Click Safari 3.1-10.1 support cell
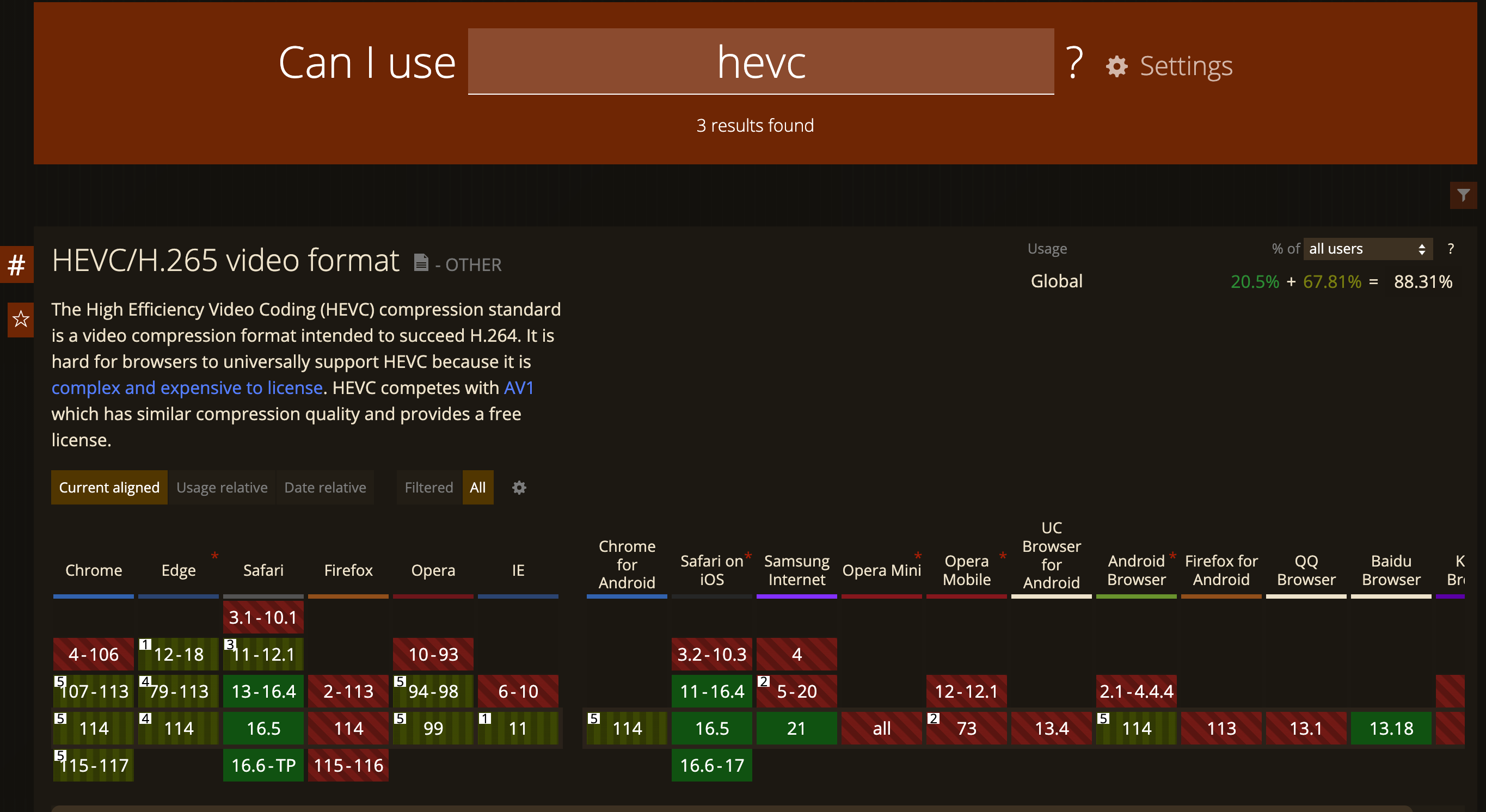Viewport: 1486px width, 812px height. click(x=263, y=617)
